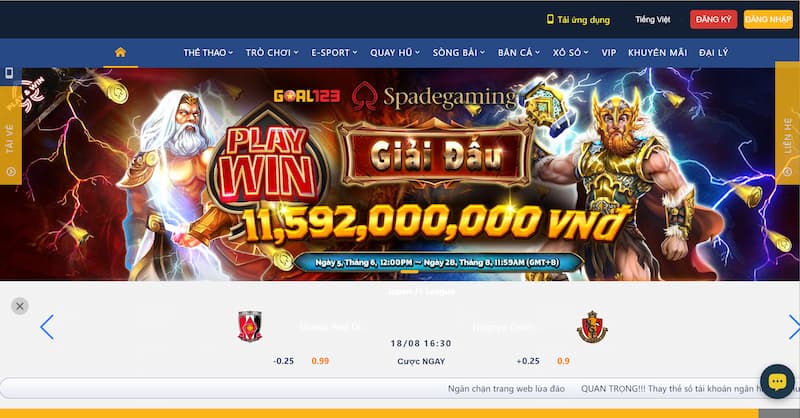Image resolution: width=800 pixels, height=418 pixels.
Task: Open the live chat bubble icon
Action: click(777, 381)
